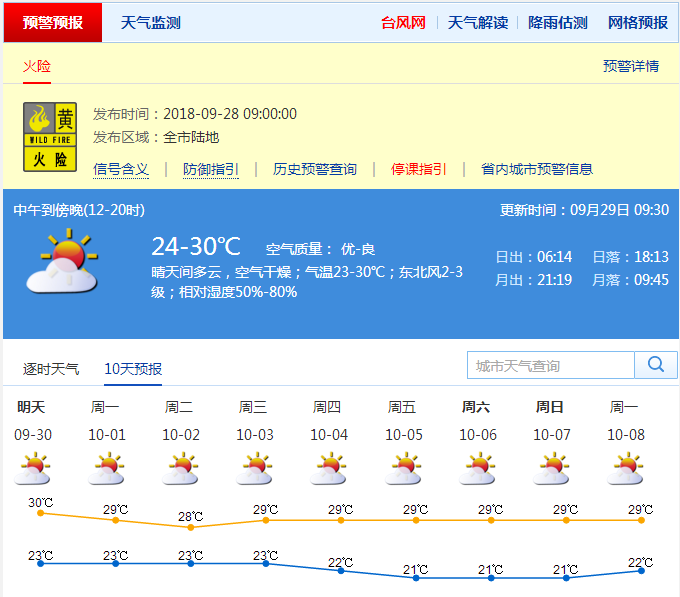Click the 09-30 forecast weather icon

tap(33, 468)
